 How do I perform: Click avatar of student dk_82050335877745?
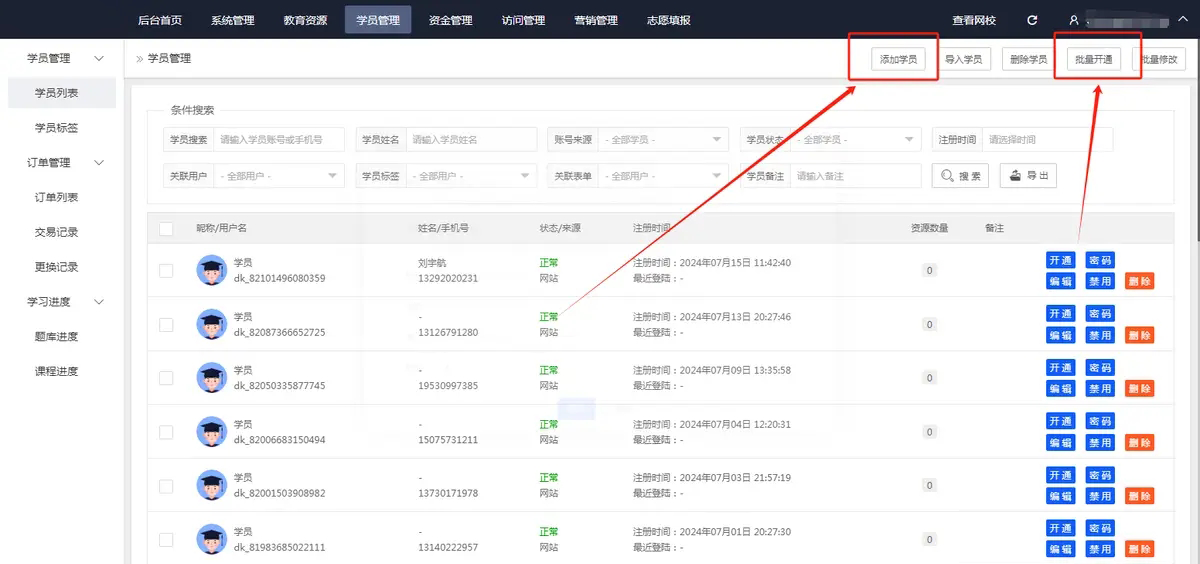click(x=211, y=378)
